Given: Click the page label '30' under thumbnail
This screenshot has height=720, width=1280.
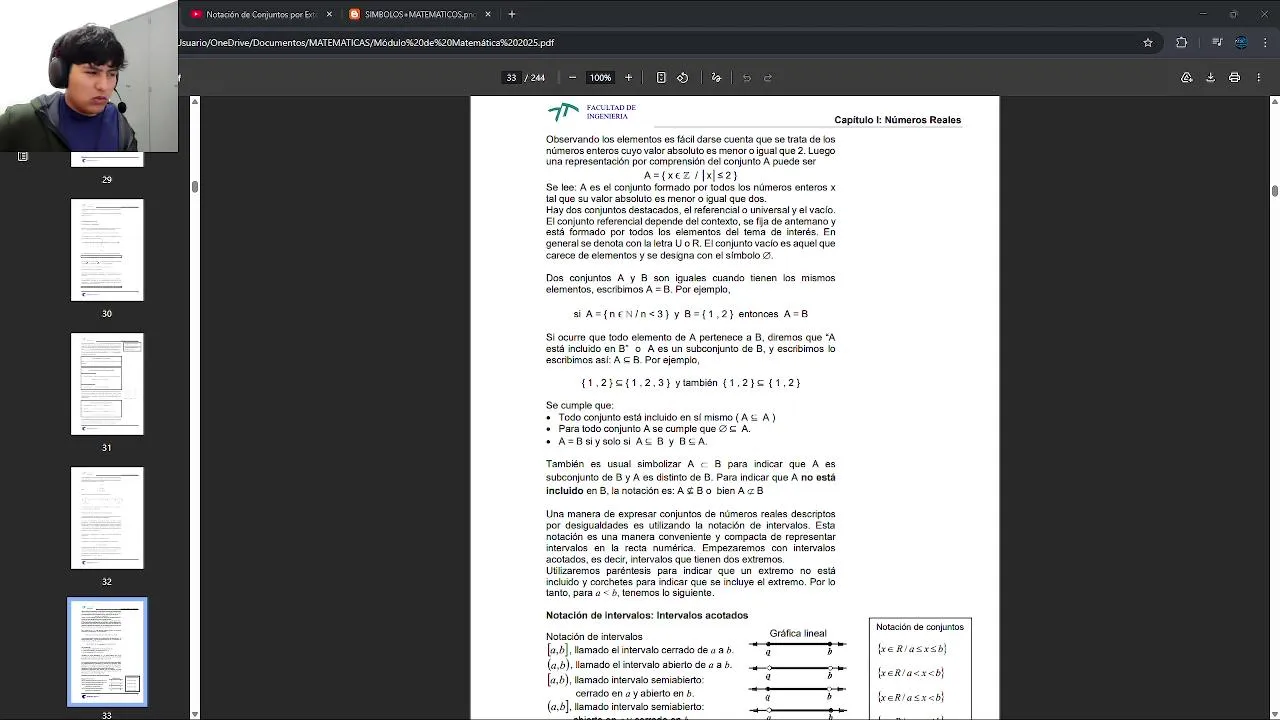Looking at the screenshot, I should pyautogui.click(x=107, y=314).
